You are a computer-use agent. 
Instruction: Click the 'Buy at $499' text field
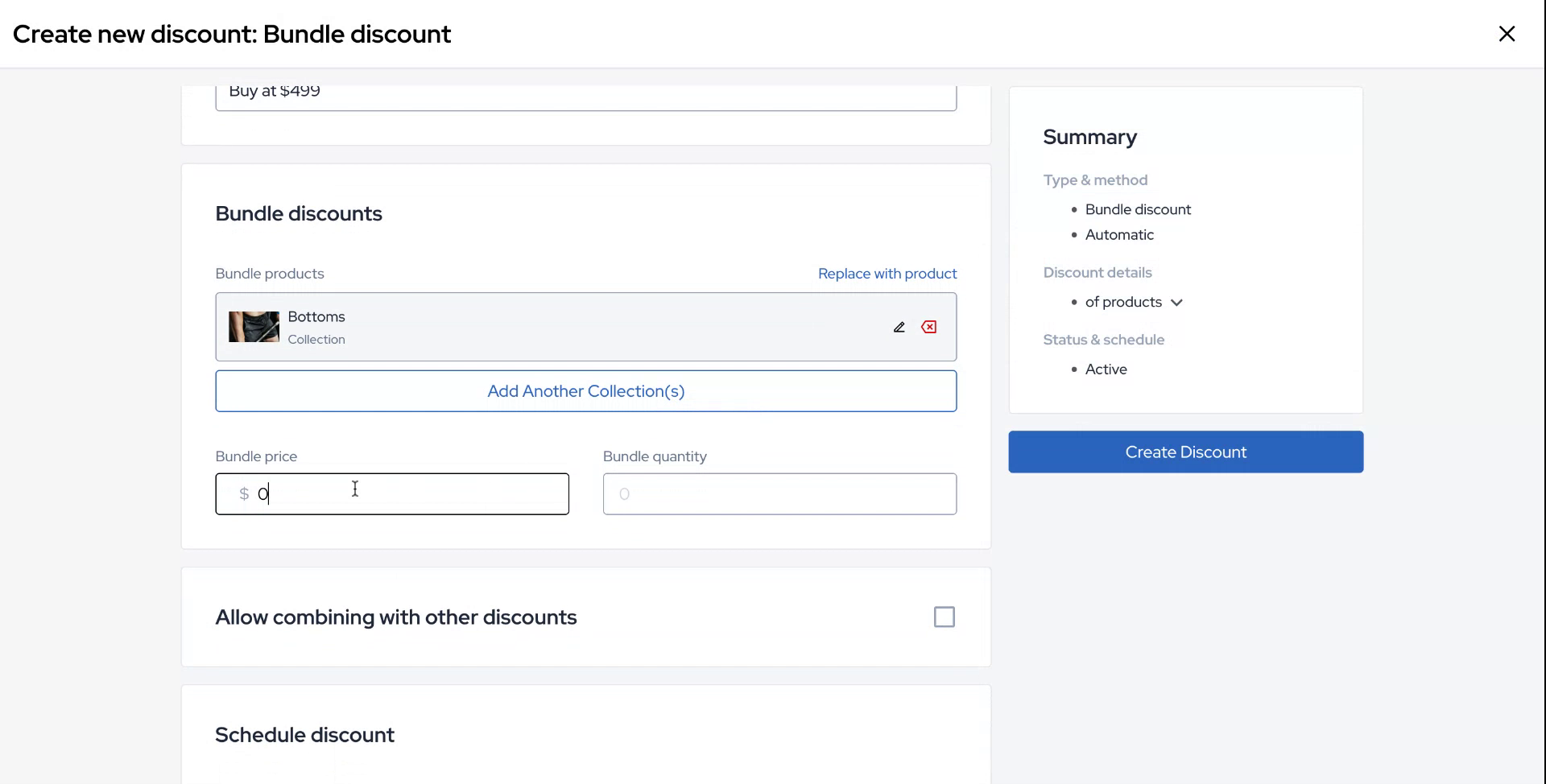[585, 95]
